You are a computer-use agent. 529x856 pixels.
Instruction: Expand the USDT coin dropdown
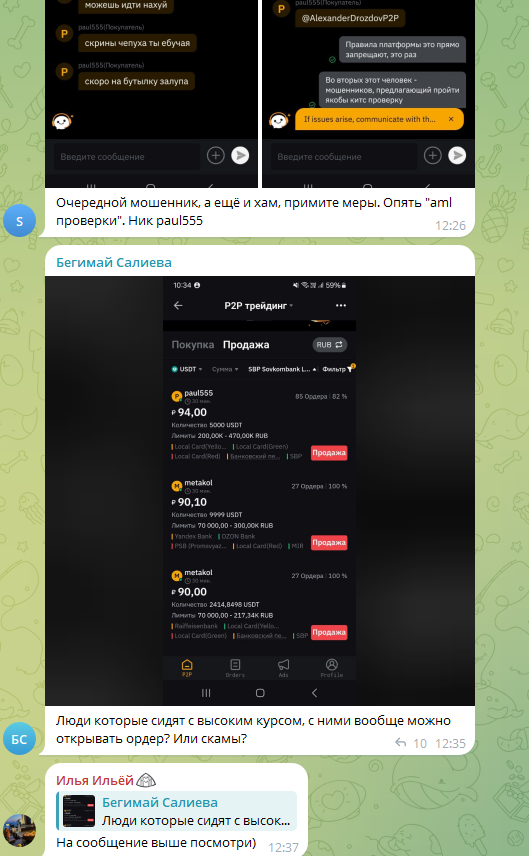187,369
